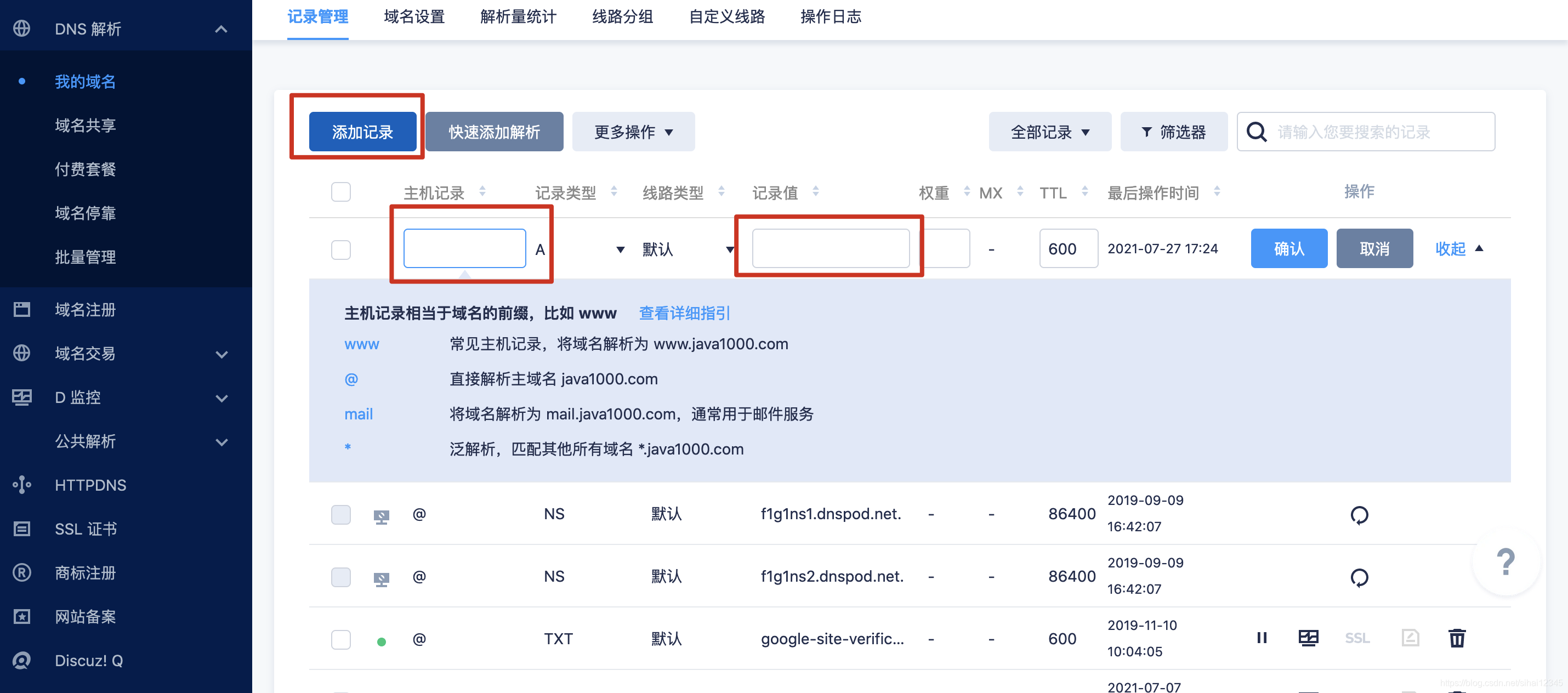Toggle the select-all records checkbox

tap(341, 192)
